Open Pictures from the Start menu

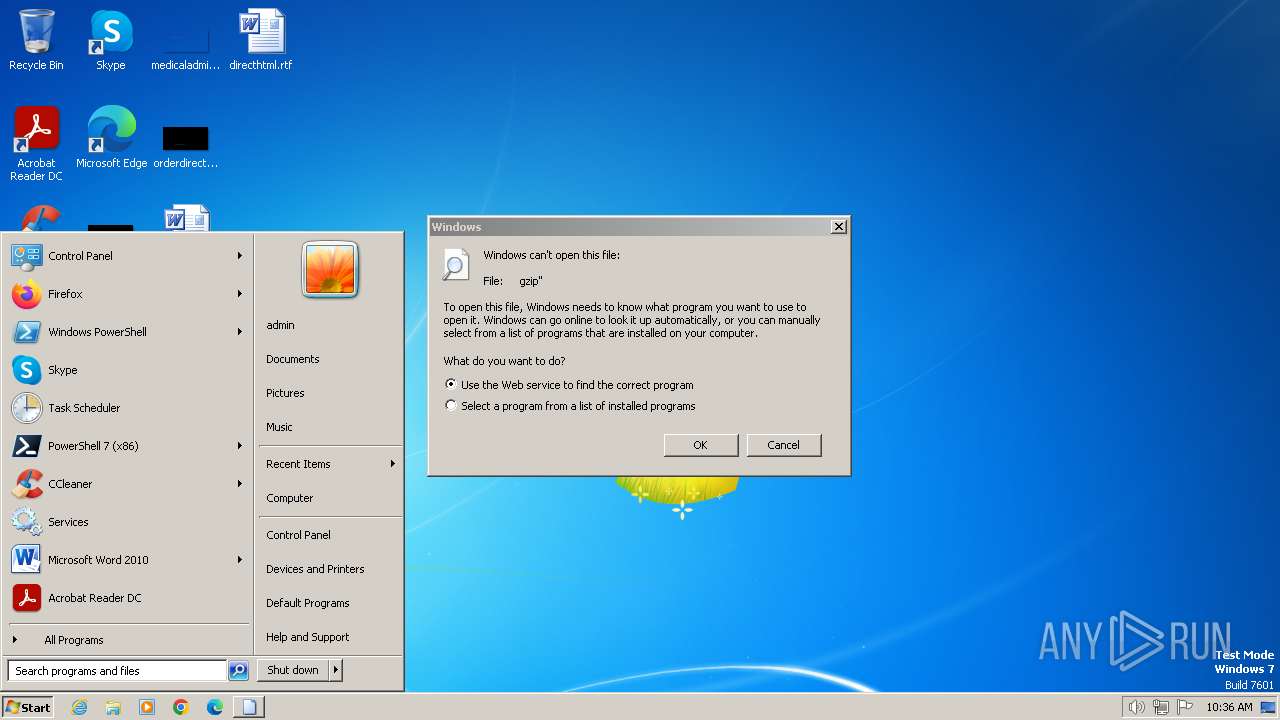pyautogui.click(x=285, y=393)
